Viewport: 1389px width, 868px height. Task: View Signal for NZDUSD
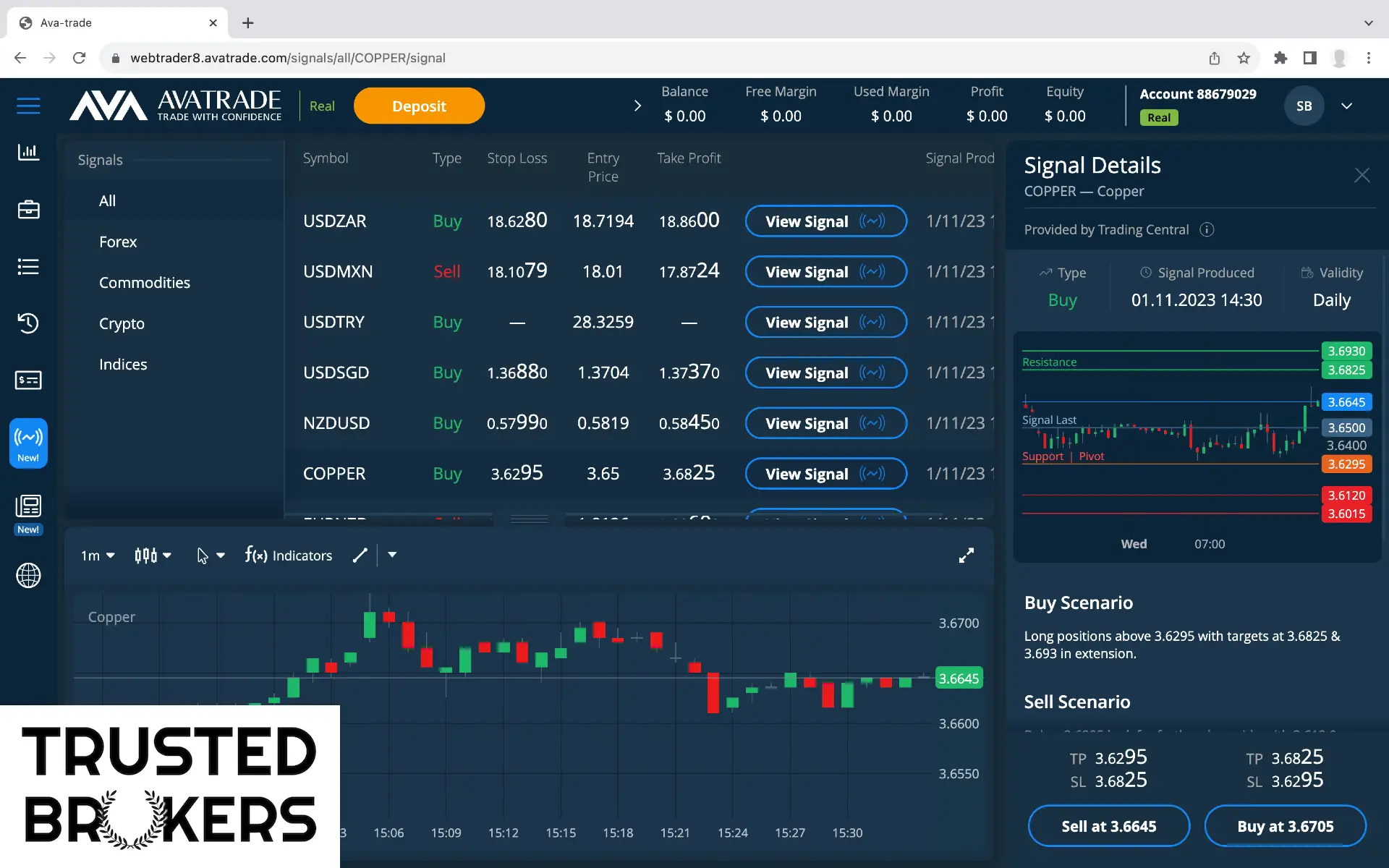825,423
